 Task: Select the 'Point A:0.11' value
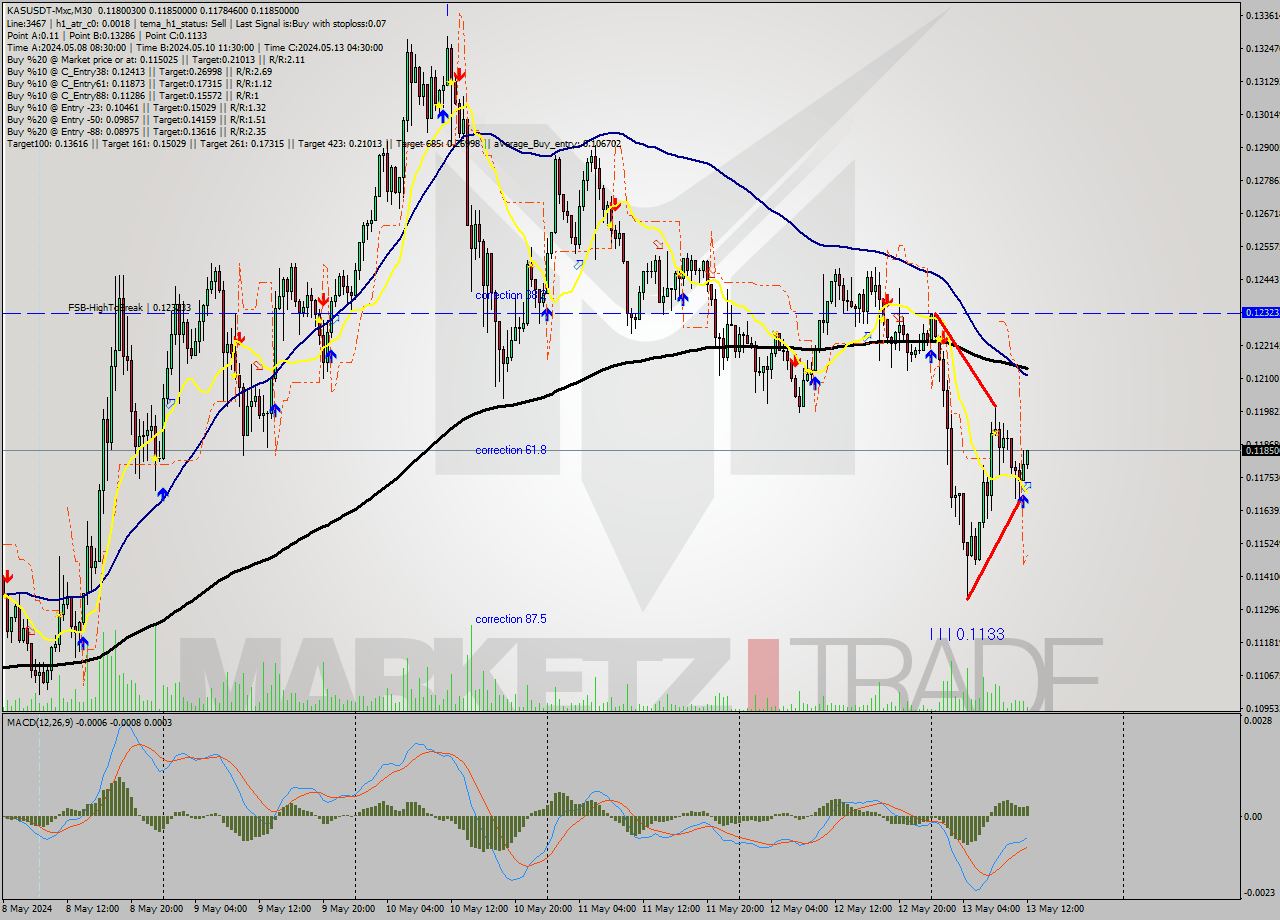tap(31, 35)
